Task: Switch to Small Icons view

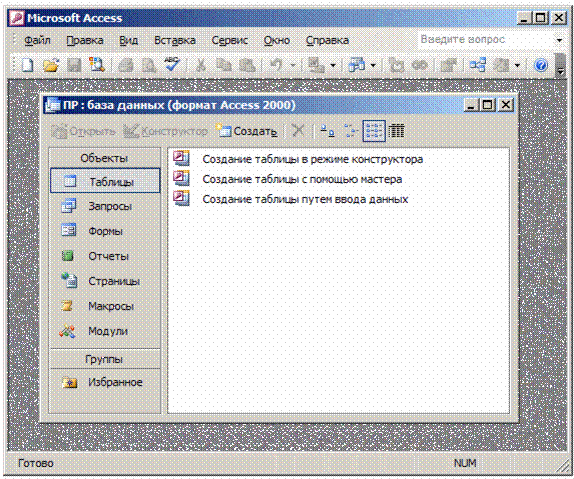Action: [x=351, y=131]
